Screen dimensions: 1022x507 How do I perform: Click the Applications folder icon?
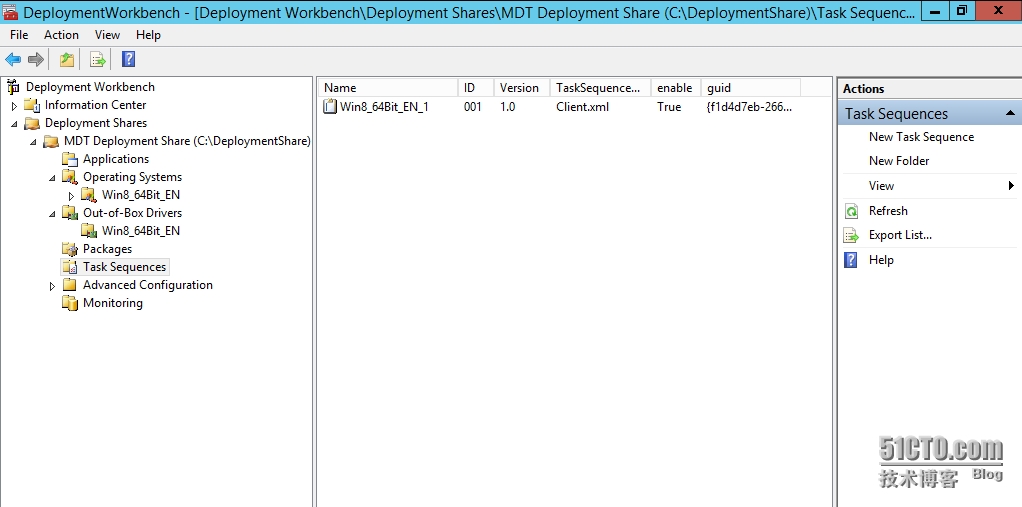[70, 159]
